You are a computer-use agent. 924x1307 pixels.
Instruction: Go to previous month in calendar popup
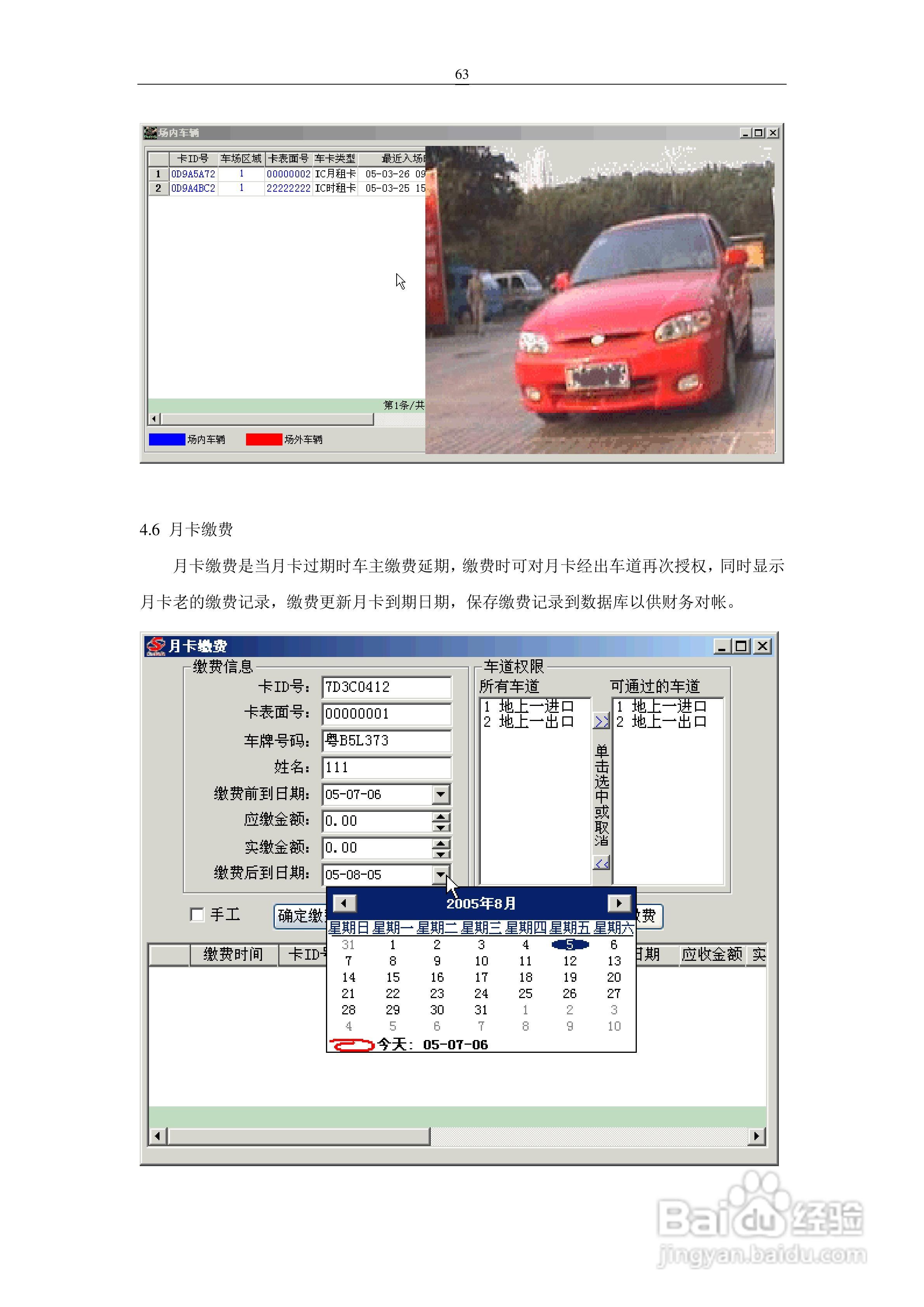[x=345, y=902]
